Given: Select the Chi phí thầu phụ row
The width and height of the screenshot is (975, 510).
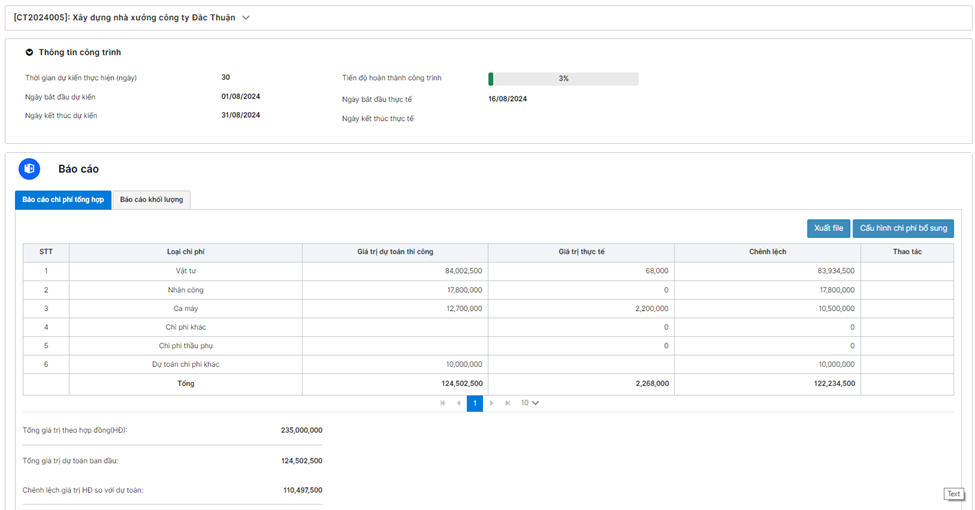Looking at the screenshot, I should point(186,346).
